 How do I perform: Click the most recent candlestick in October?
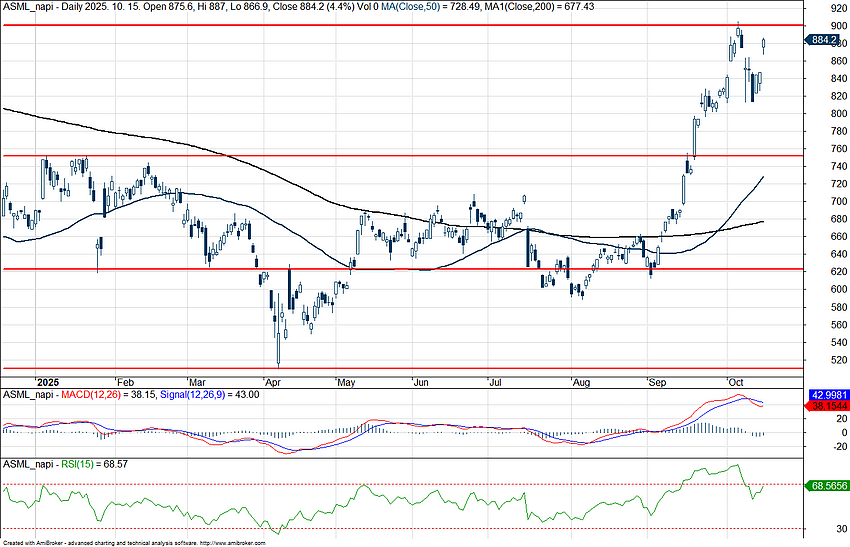tap(765, 45)
